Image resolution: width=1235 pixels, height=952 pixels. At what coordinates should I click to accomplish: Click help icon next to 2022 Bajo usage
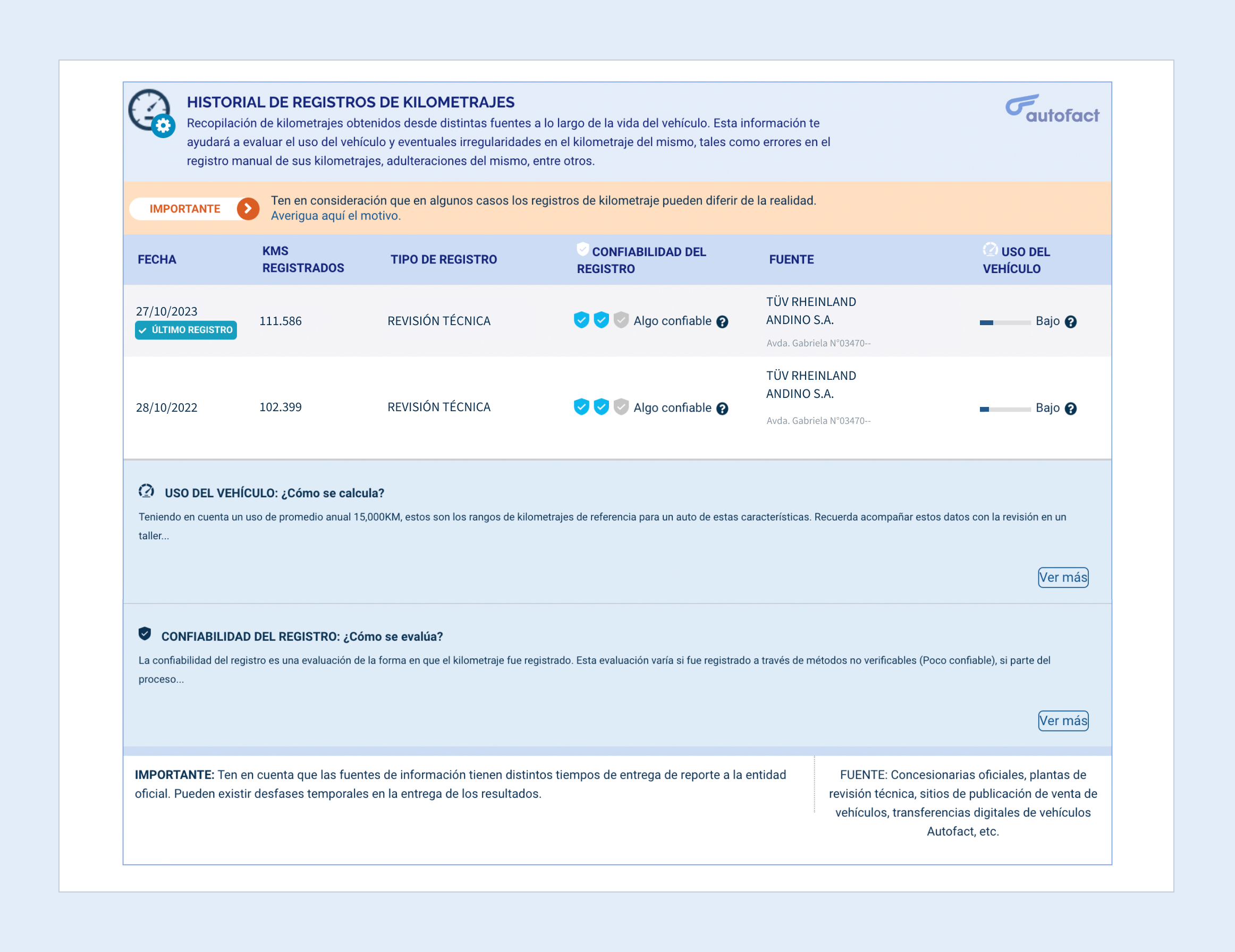1070,409
